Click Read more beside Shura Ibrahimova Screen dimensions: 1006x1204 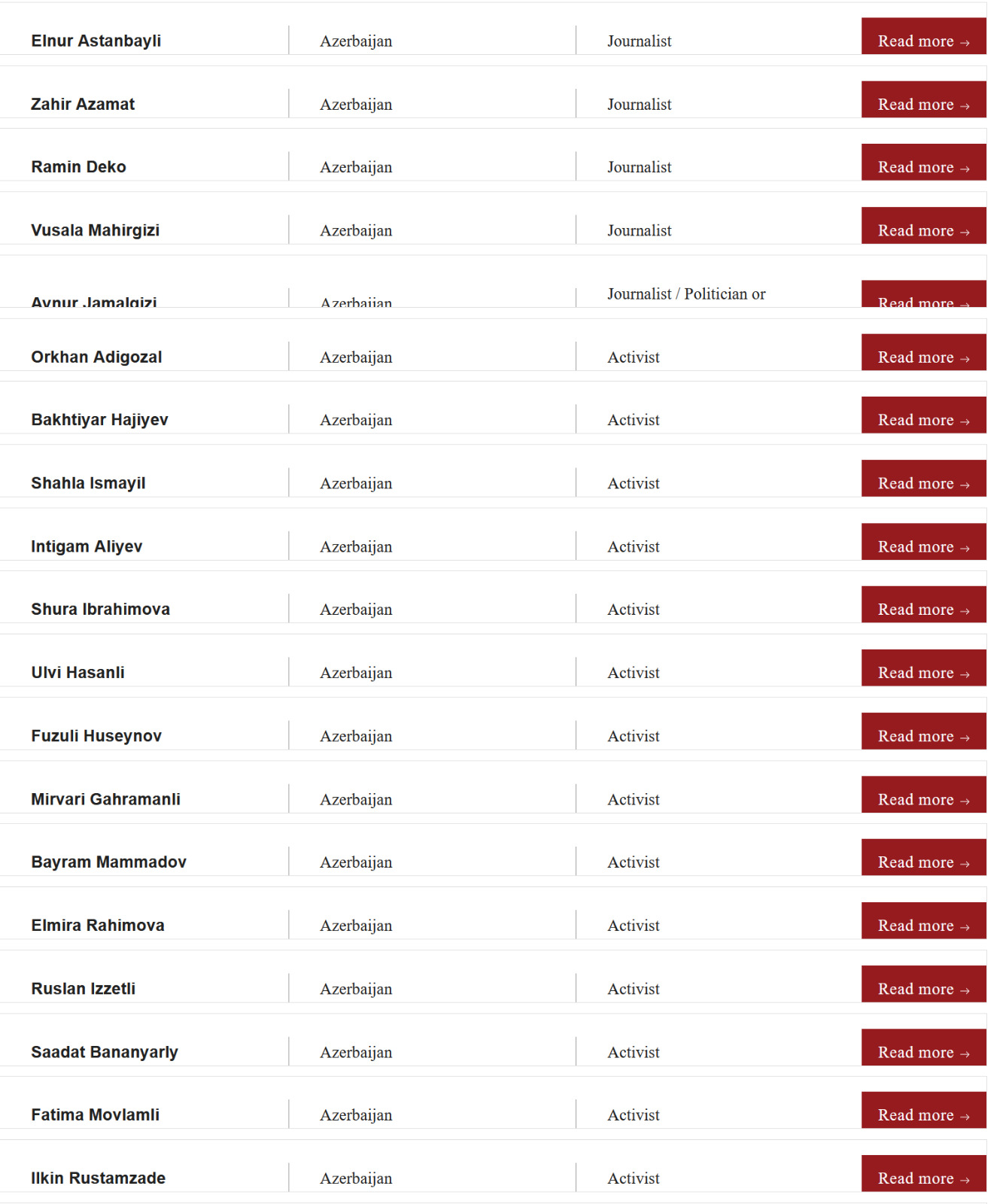click(x=923, y=606)
